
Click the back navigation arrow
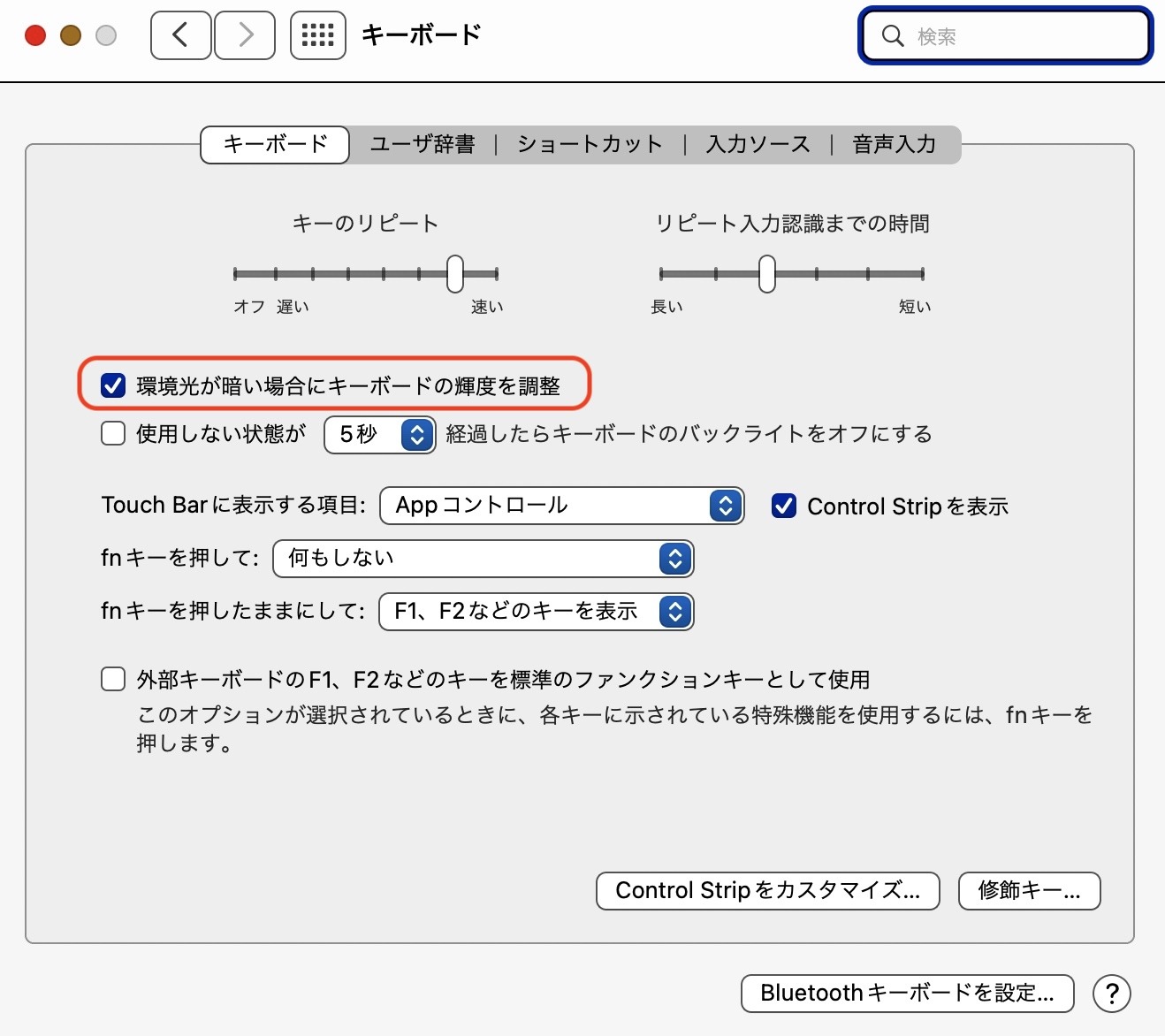[181, 35]
